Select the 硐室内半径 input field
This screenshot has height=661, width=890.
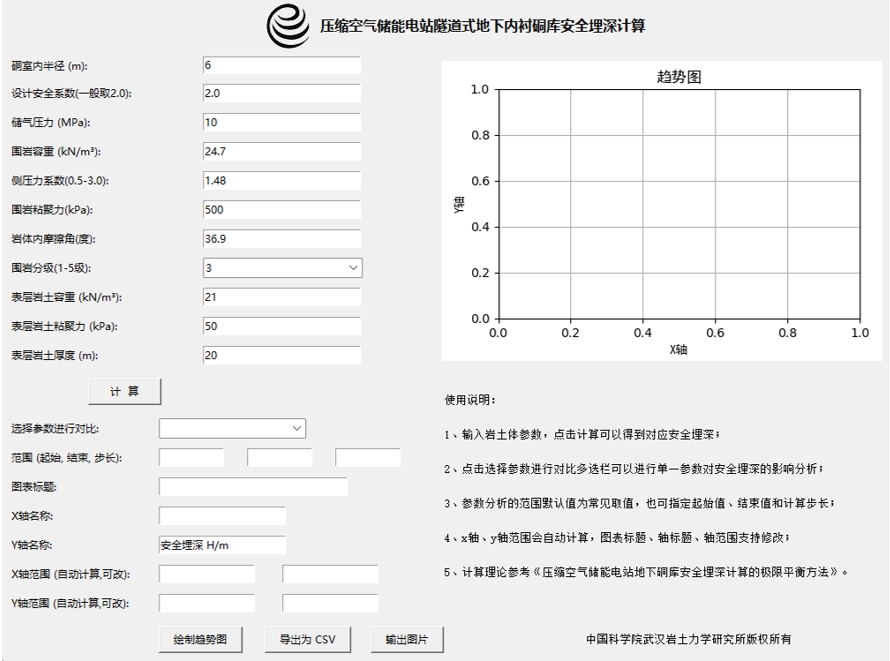[x=280, y=65]
